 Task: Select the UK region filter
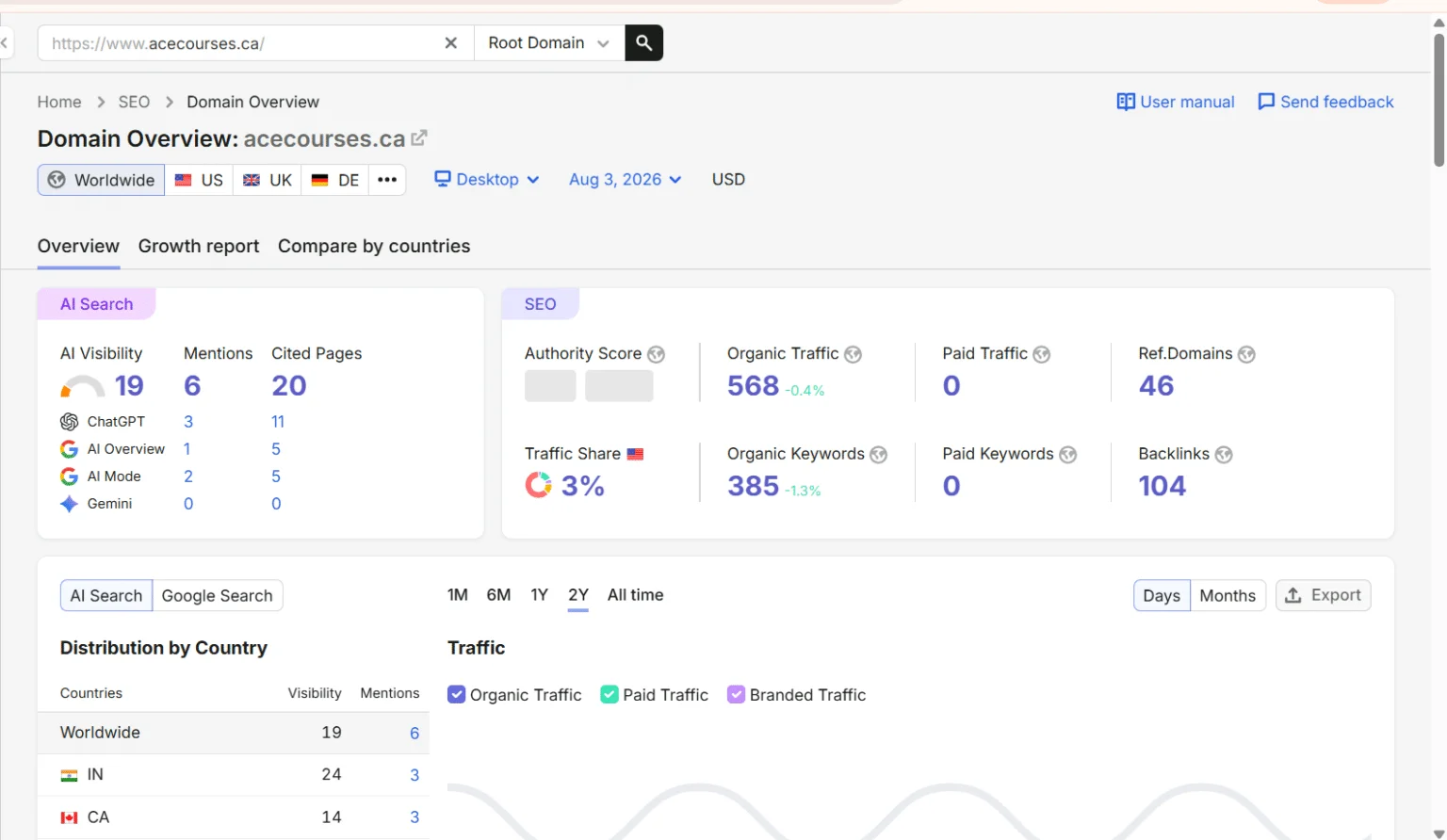coord(268,180)
